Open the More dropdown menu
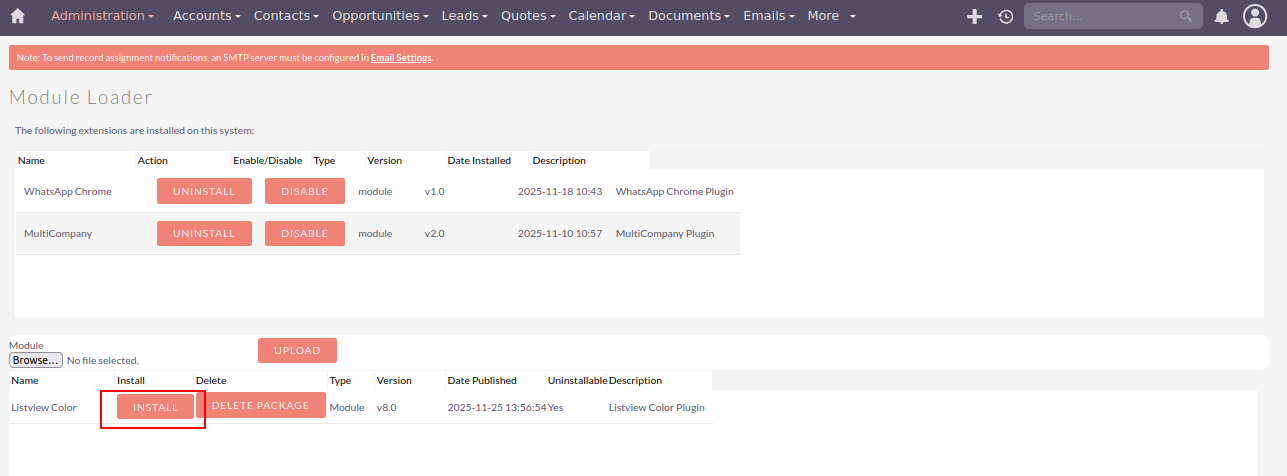The height and width of the screenshot is (476, 1287). 831,16
